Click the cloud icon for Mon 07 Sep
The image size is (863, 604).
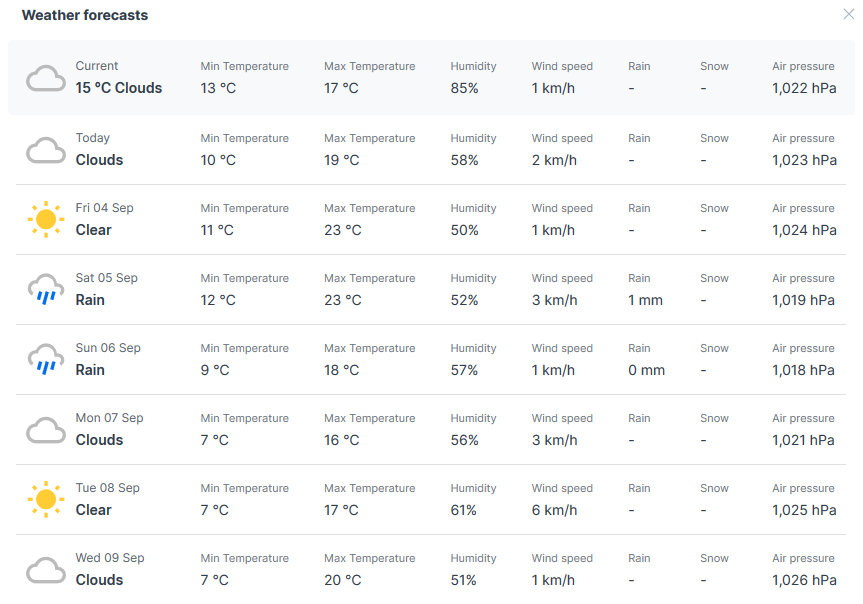tap(46, 430)
